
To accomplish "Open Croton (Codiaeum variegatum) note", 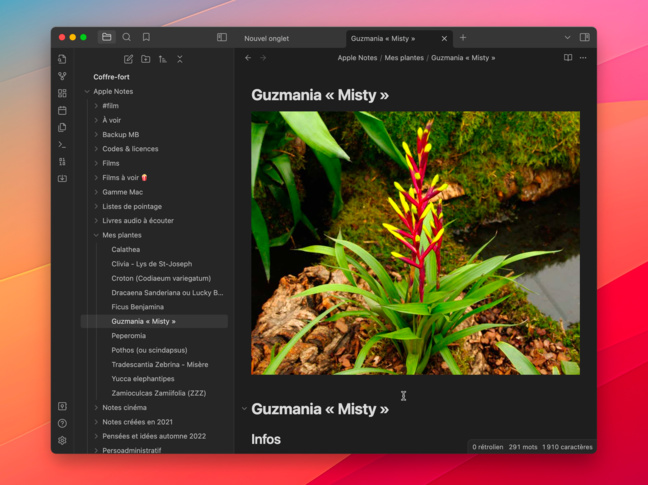I will [x=163, y=278].
